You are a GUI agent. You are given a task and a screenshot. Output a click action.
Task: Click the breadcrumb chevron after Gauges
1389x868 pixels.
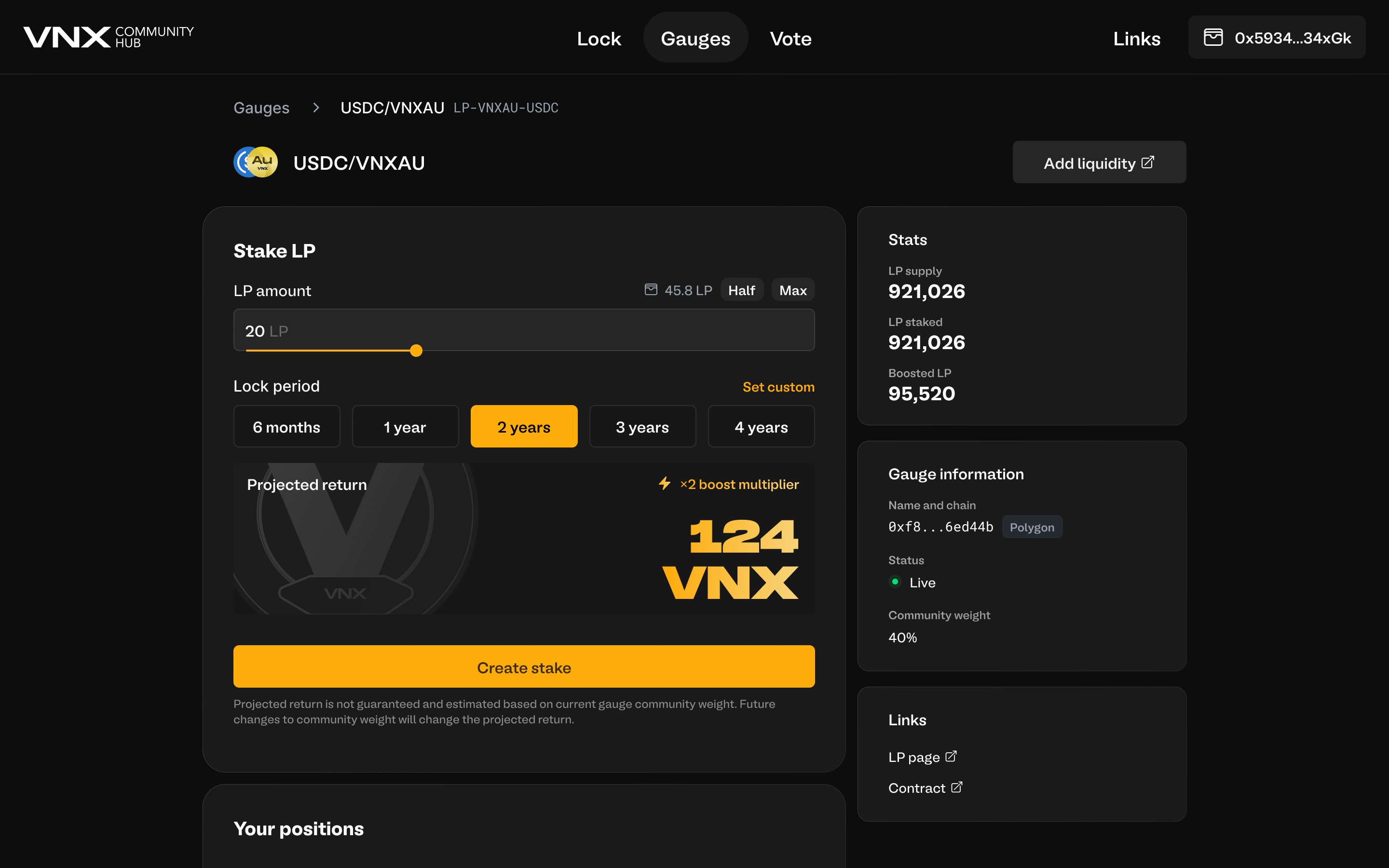316,108
